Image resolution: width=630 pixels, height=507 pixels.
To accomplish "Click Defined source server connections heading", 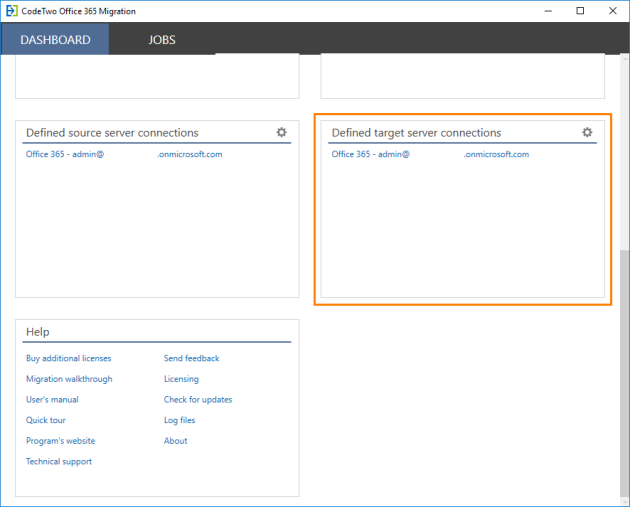I will (112, 133).
